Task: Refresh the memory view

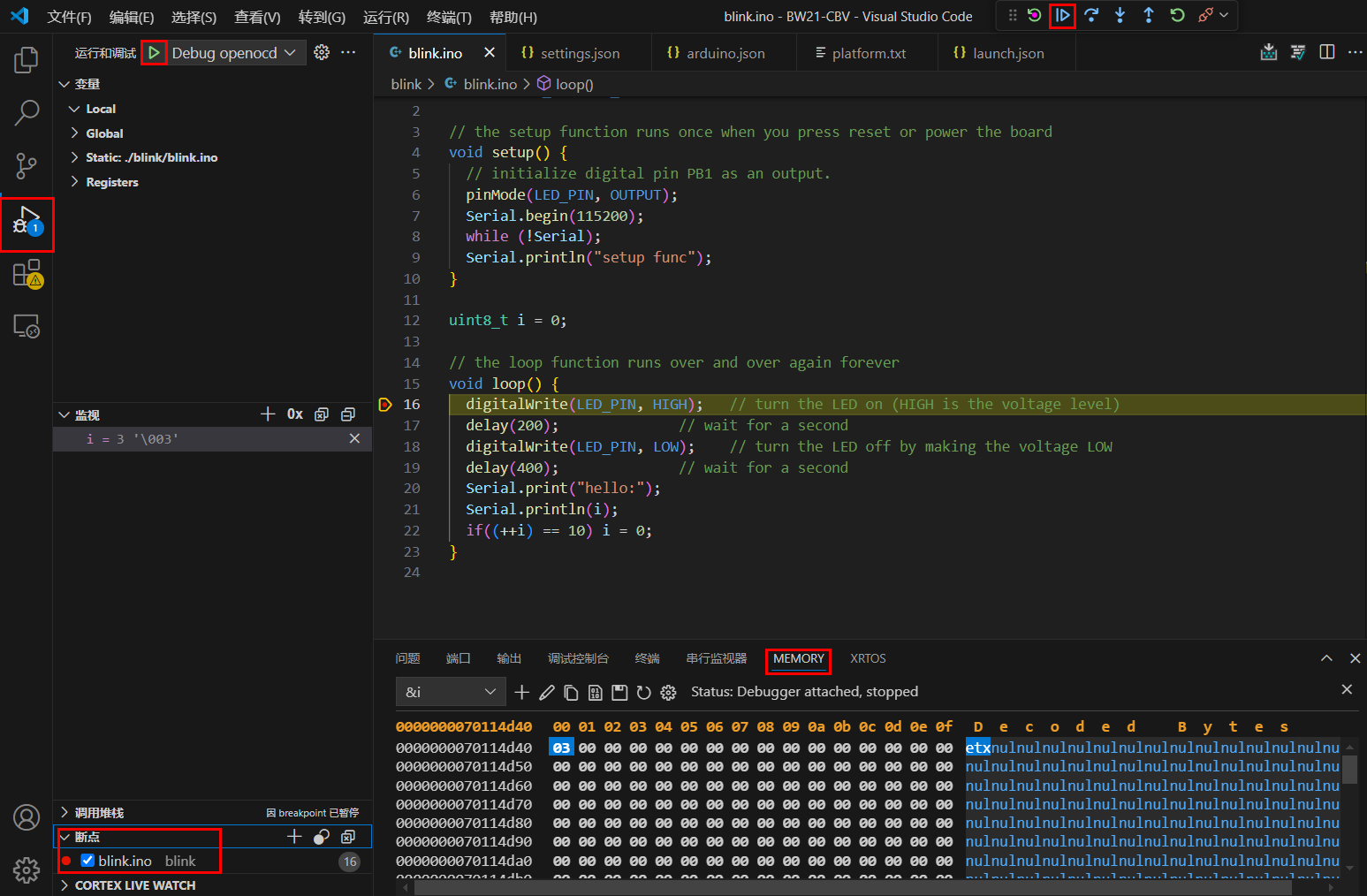Action: coord(644,692)
